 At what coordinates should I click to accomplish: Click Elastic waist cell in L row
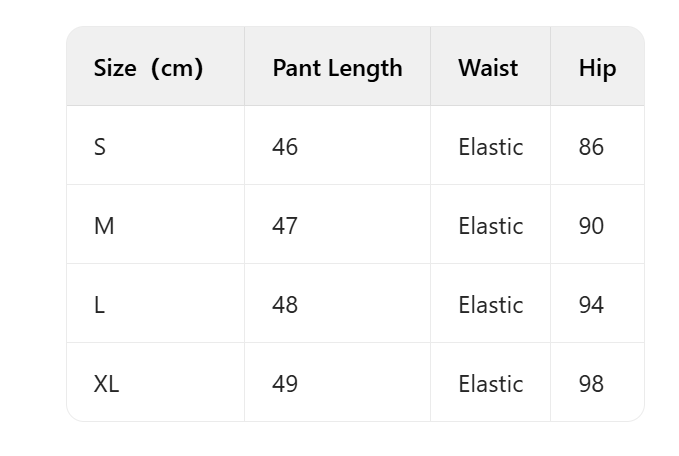click(x=490, y=305)
